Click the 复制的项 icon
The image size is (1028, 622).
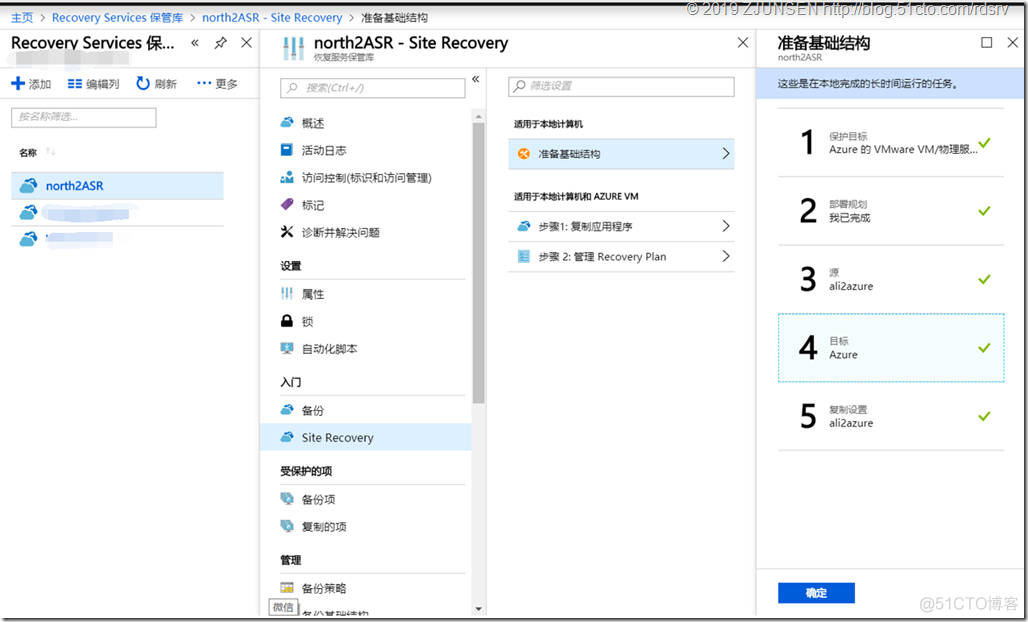(287, 526)
